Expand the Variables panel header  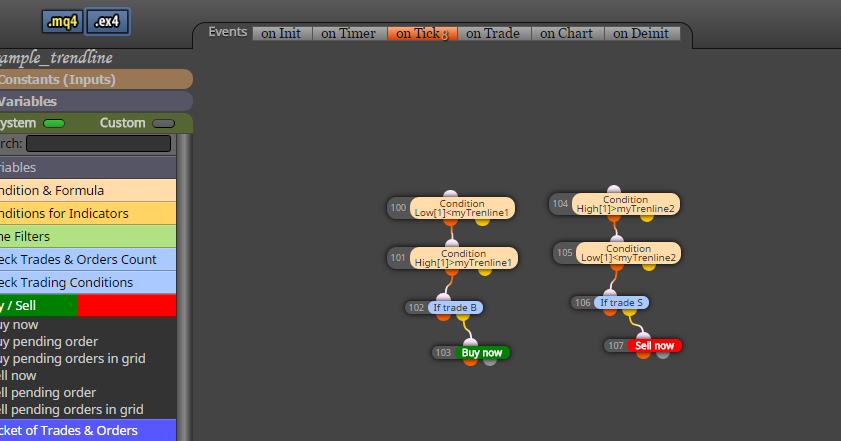[96, 101]
